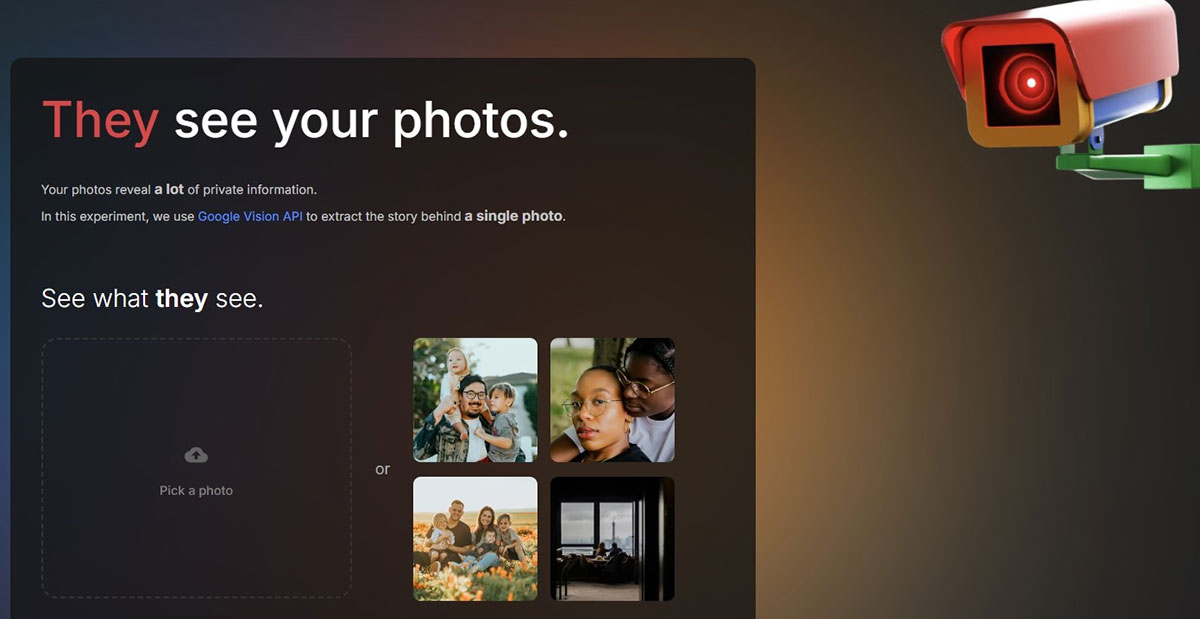Click the 'See what they see.' subheading
The image size is (1200, 619).
[x=152, y=298]
